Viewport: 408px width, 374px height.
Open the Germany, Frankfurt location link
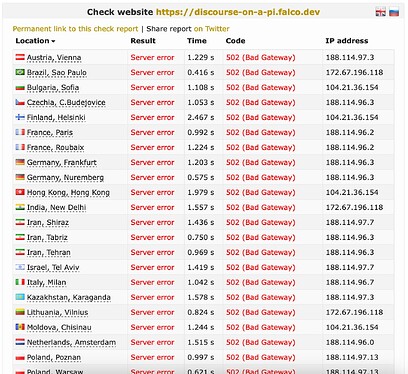[x=62, y=163]
